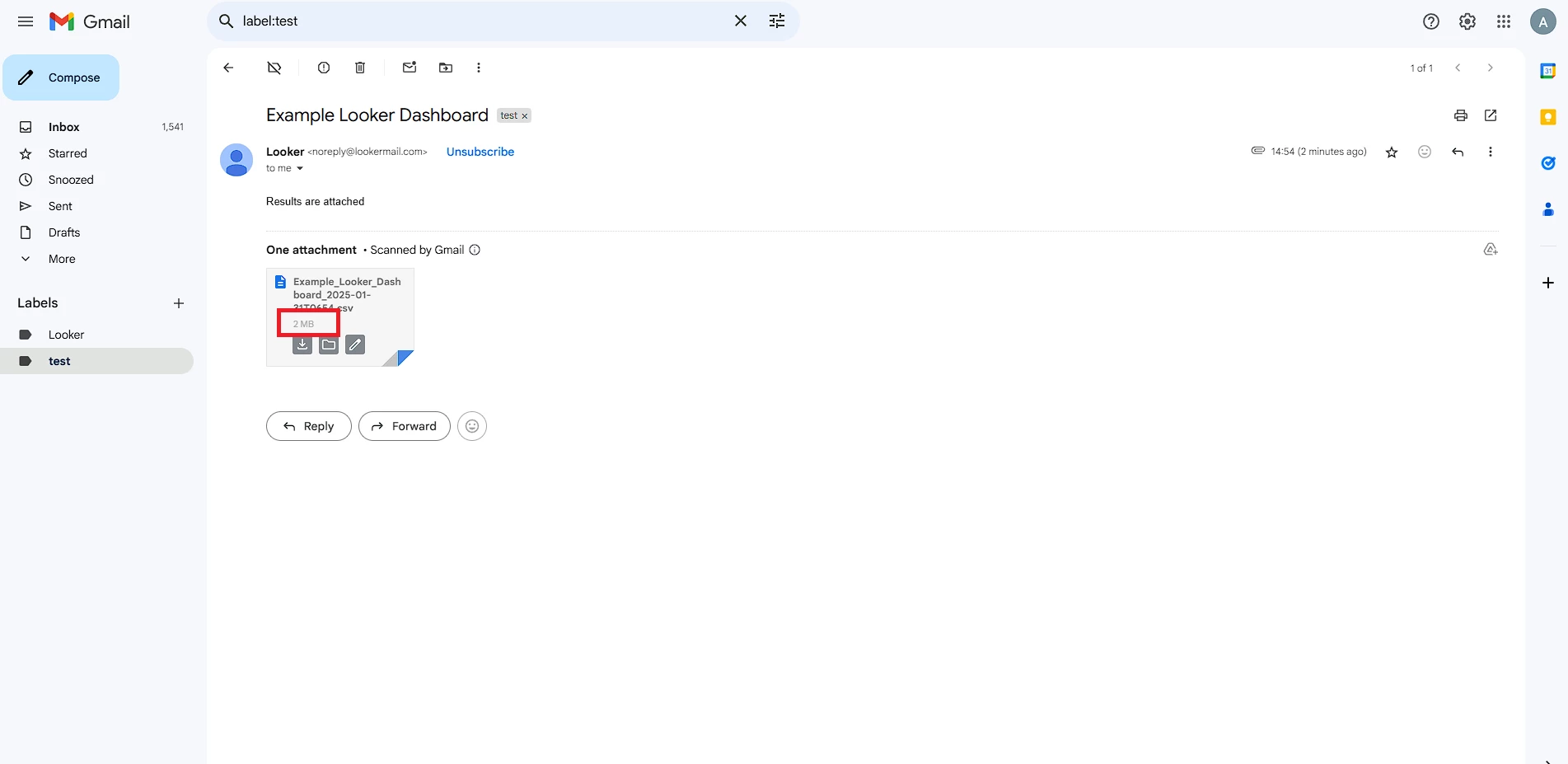Click Looker sender profile picture
The image size is (1568, 764).
(236, 160)
